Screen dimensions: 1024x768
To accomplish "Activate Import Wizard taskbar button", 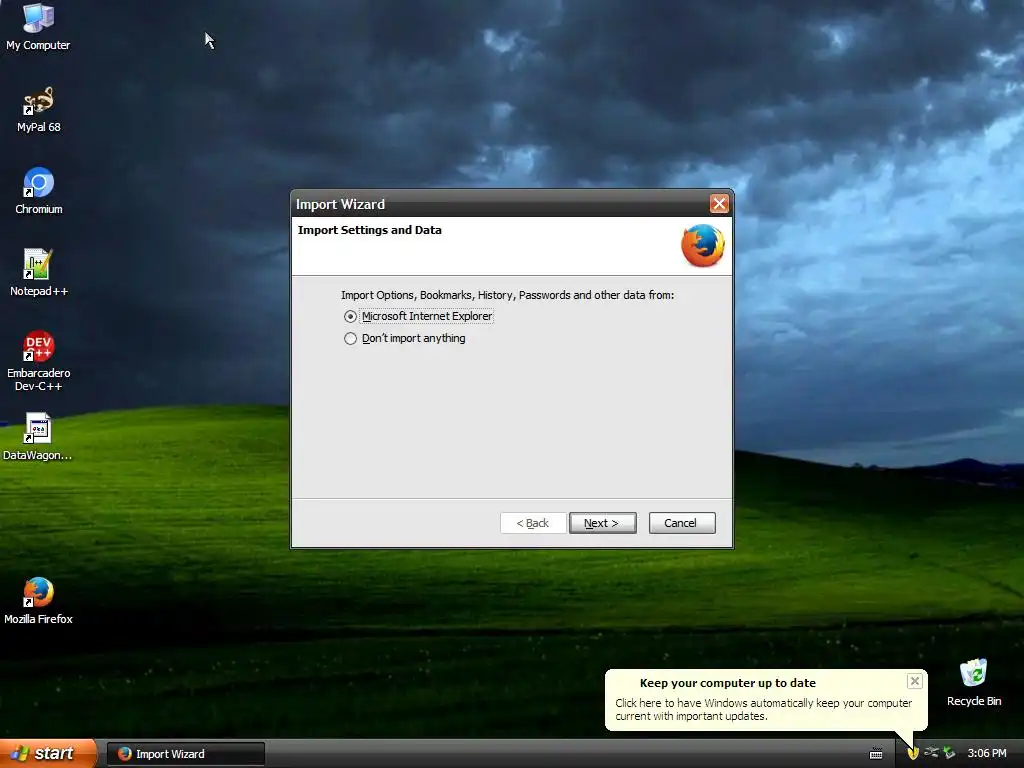I will coord(185,754).
